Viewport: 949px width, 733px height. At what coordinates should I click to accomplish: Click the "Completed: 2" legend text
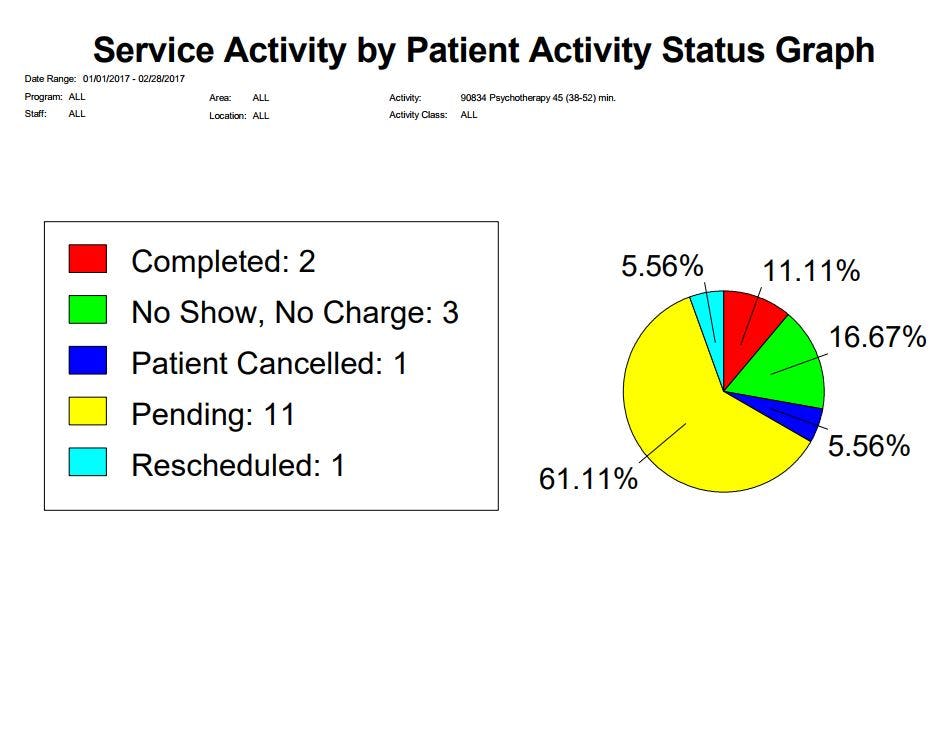[x=223, y=262]
